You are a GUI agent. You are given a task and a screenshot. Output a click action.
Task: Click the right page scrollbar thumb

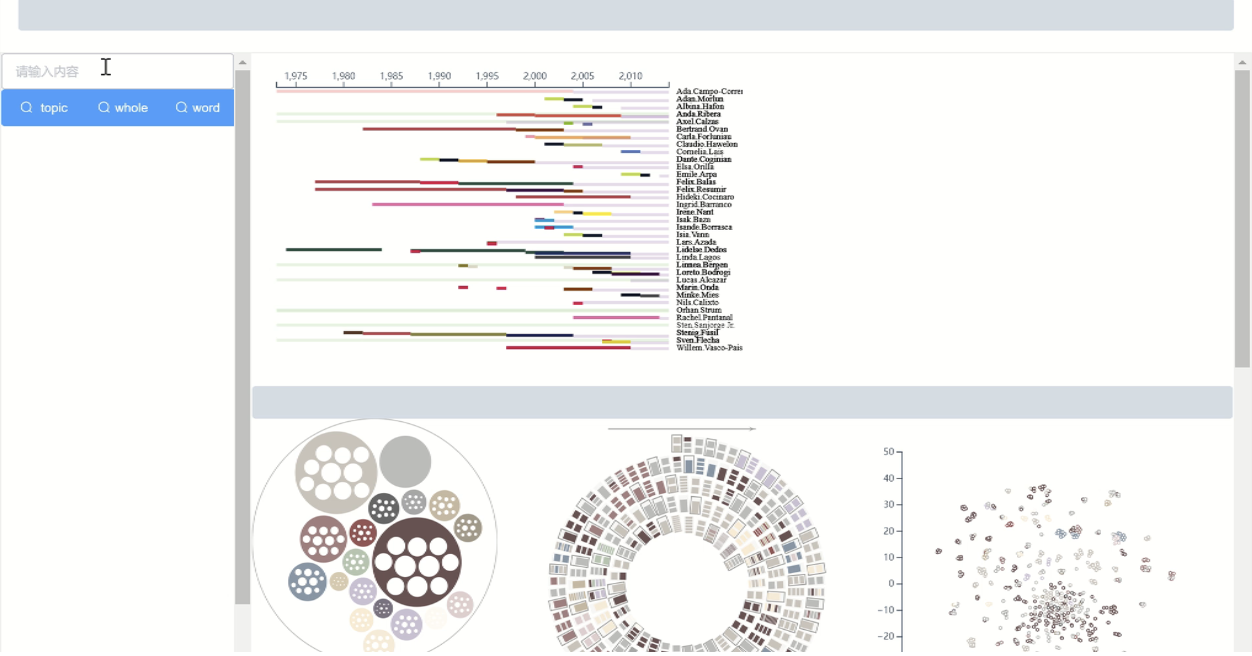(1242, 219)
